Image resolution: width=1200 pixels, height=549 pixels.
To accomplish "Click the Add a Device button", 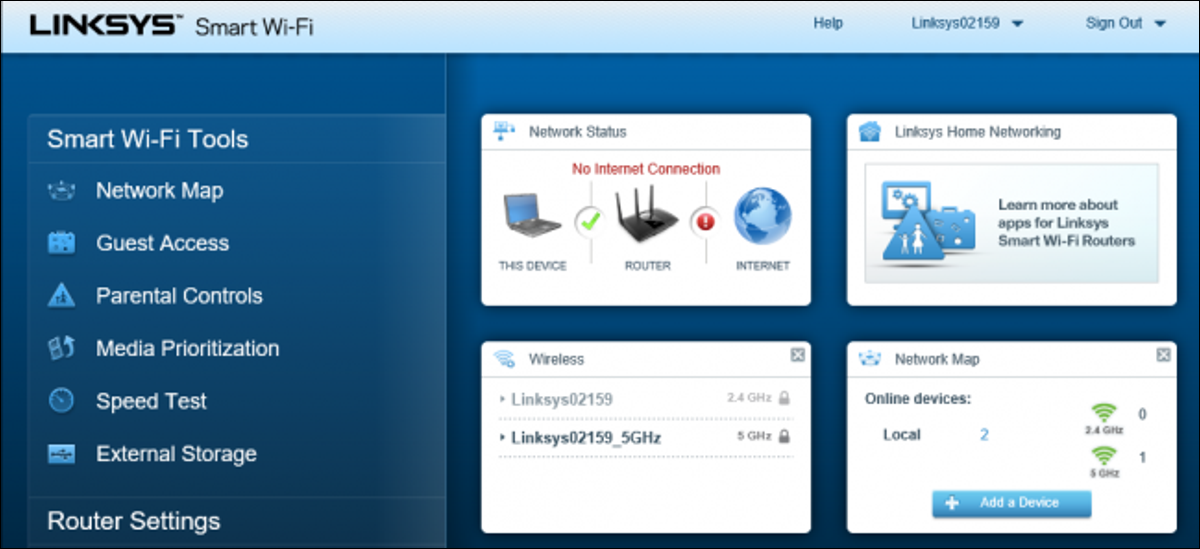I will click(1012, 503).
